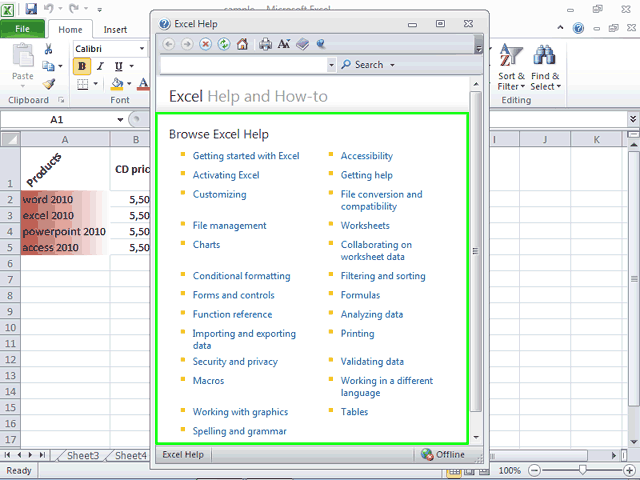Open the 'Tables' help link

click(x=354, y=412)
